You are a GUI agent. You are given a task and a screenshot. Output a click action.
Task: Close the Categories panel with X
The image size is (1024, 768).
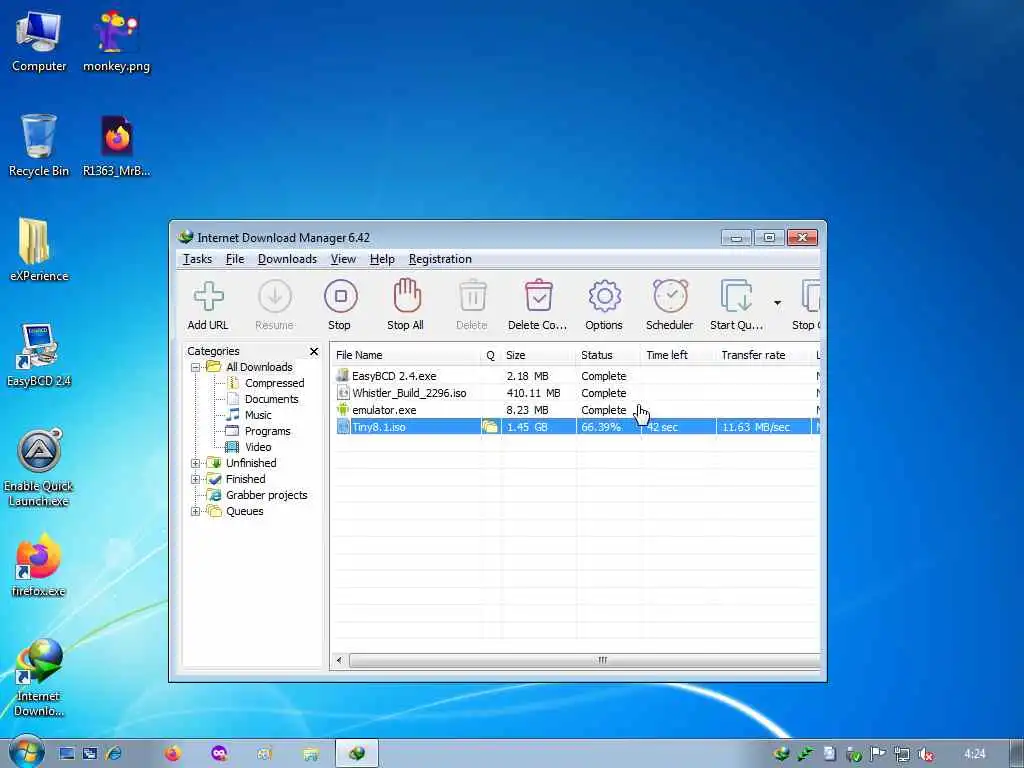pyautogui.click(x=314, y=351)
